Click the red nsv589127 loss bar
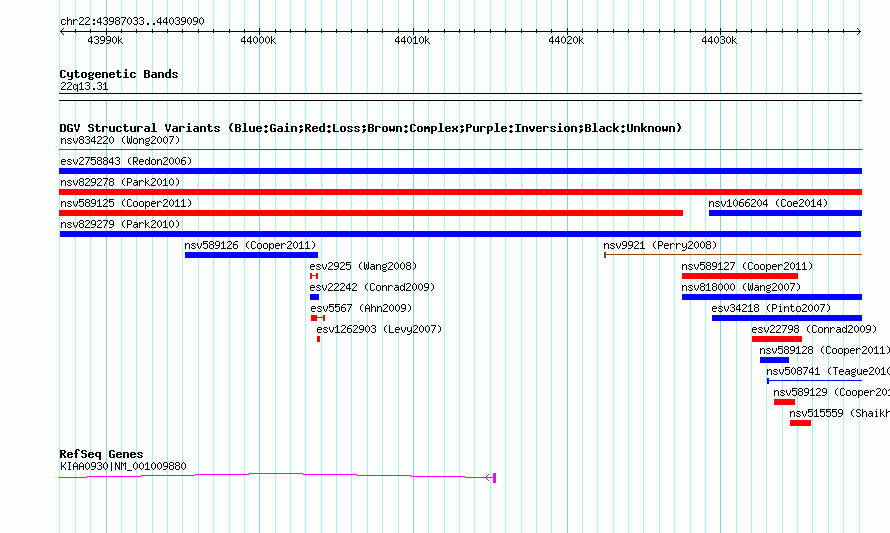890x533 pixels. click(740, 276)
